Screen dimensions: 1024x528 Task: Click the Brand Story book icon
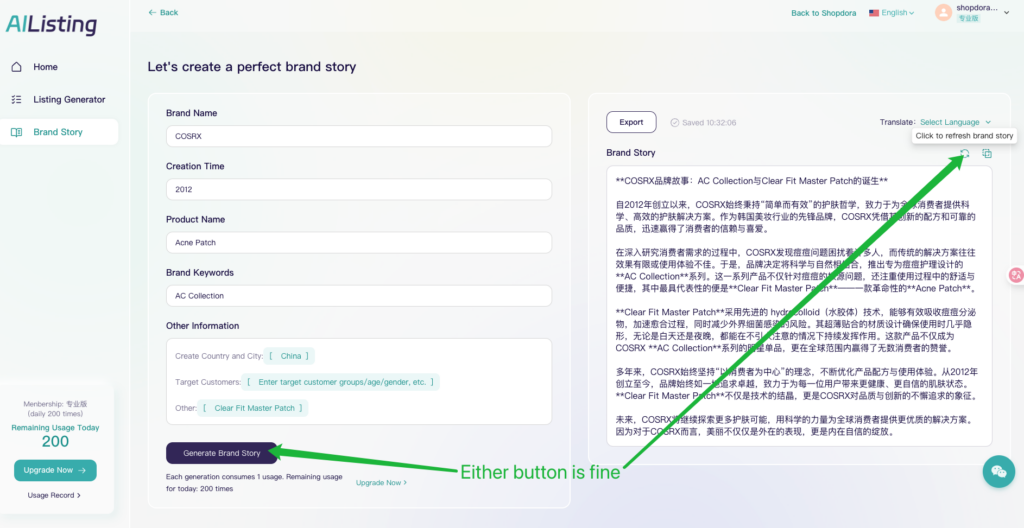click(x=16, y=132)
